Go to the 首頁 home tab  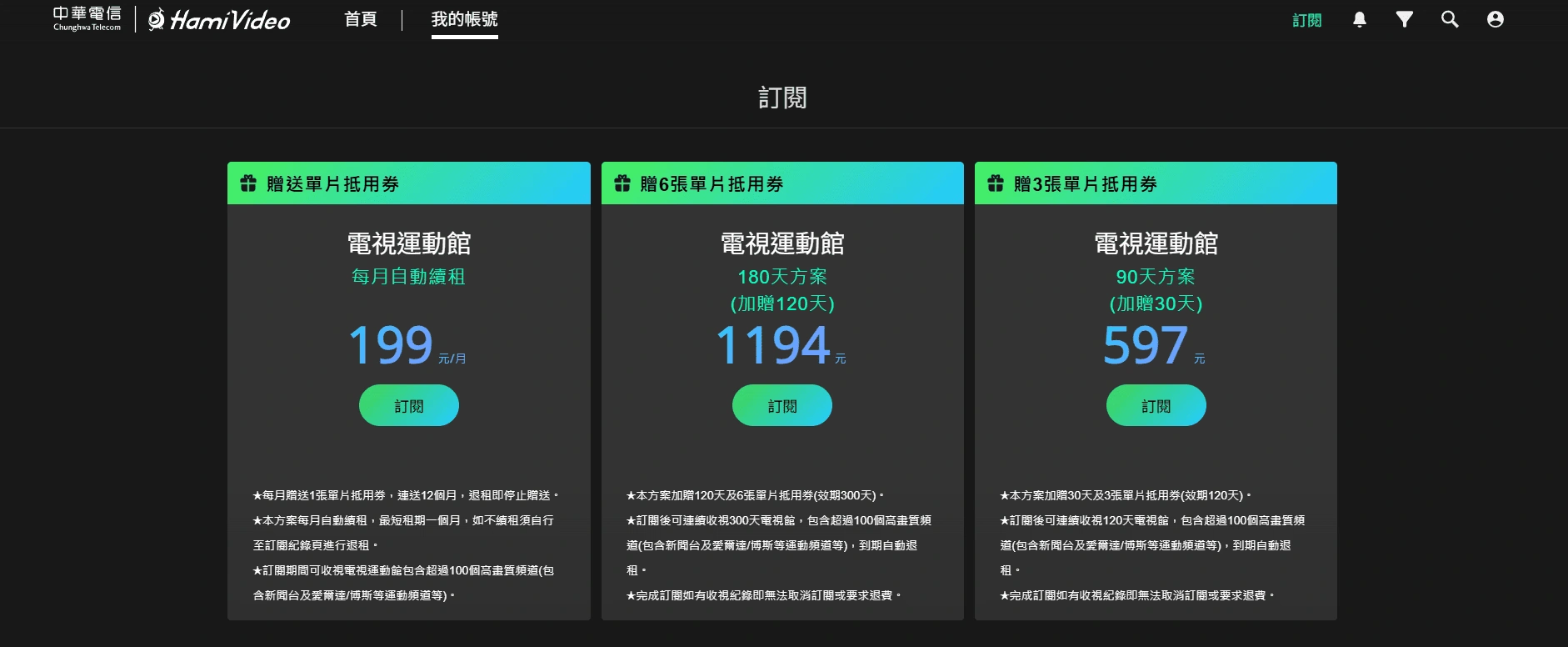[x=361, y=19]
